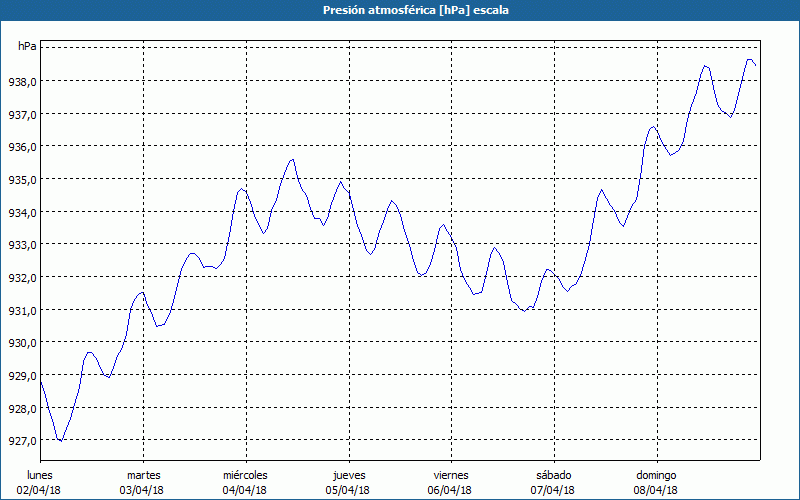Screen dimensions: 800x500
Task: Select the 'martes' day label
Action: 144,475
